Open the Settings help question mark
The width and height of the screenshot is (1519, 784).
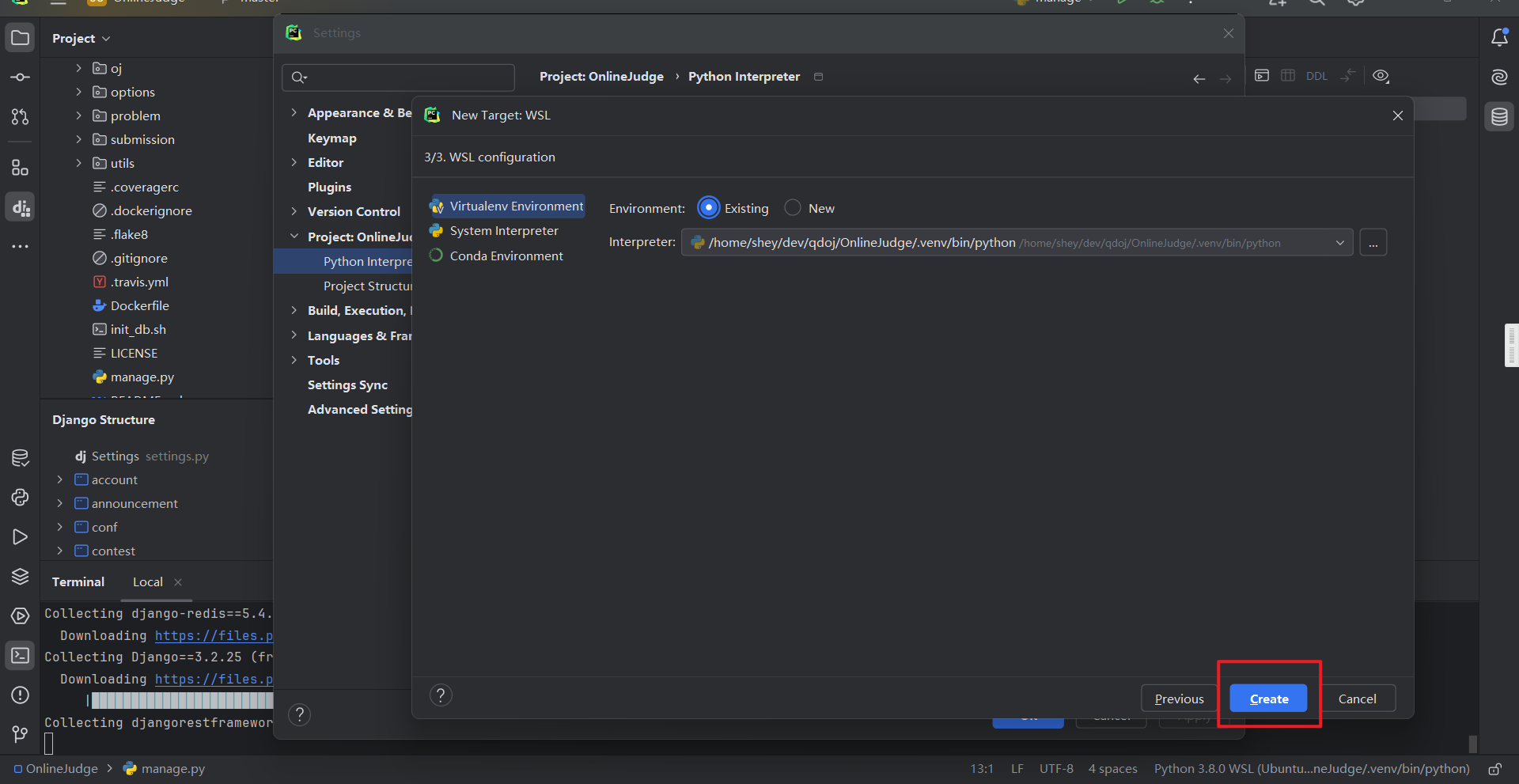pyautogui.click(x=300, y=715)
